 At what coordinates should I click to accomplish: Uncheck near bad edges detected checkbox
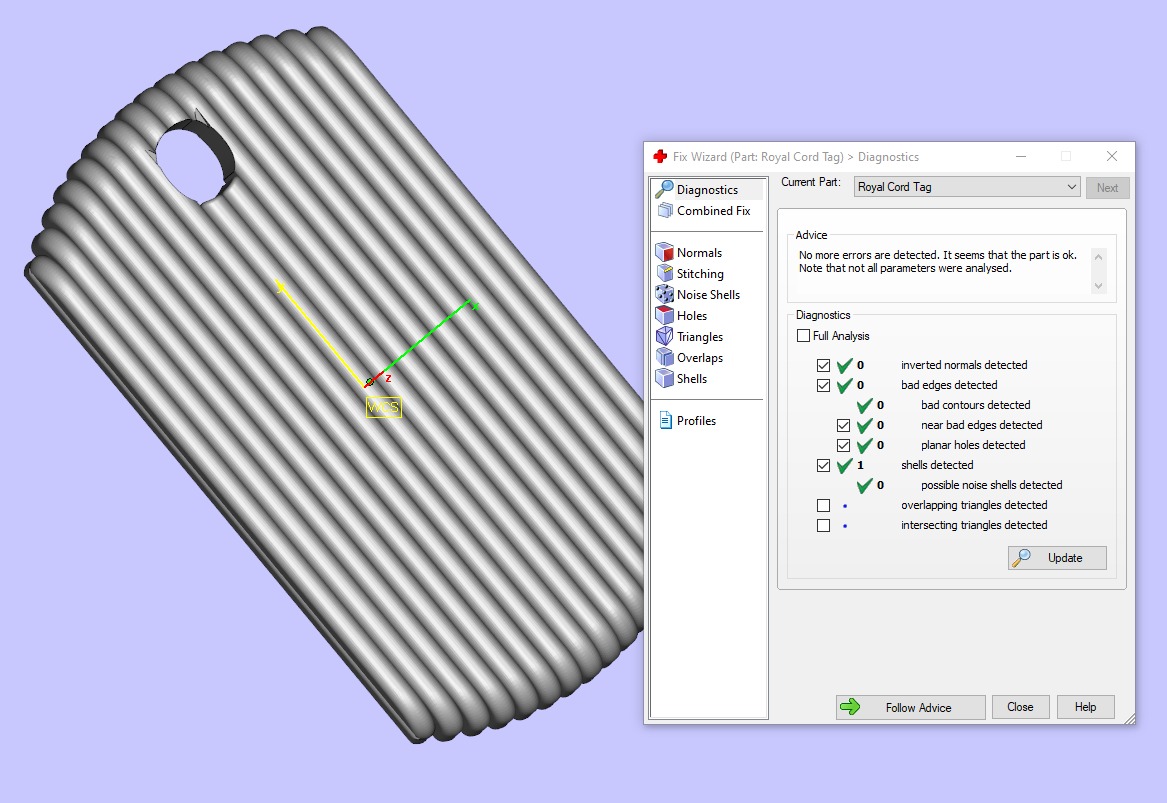click(843, 426)
